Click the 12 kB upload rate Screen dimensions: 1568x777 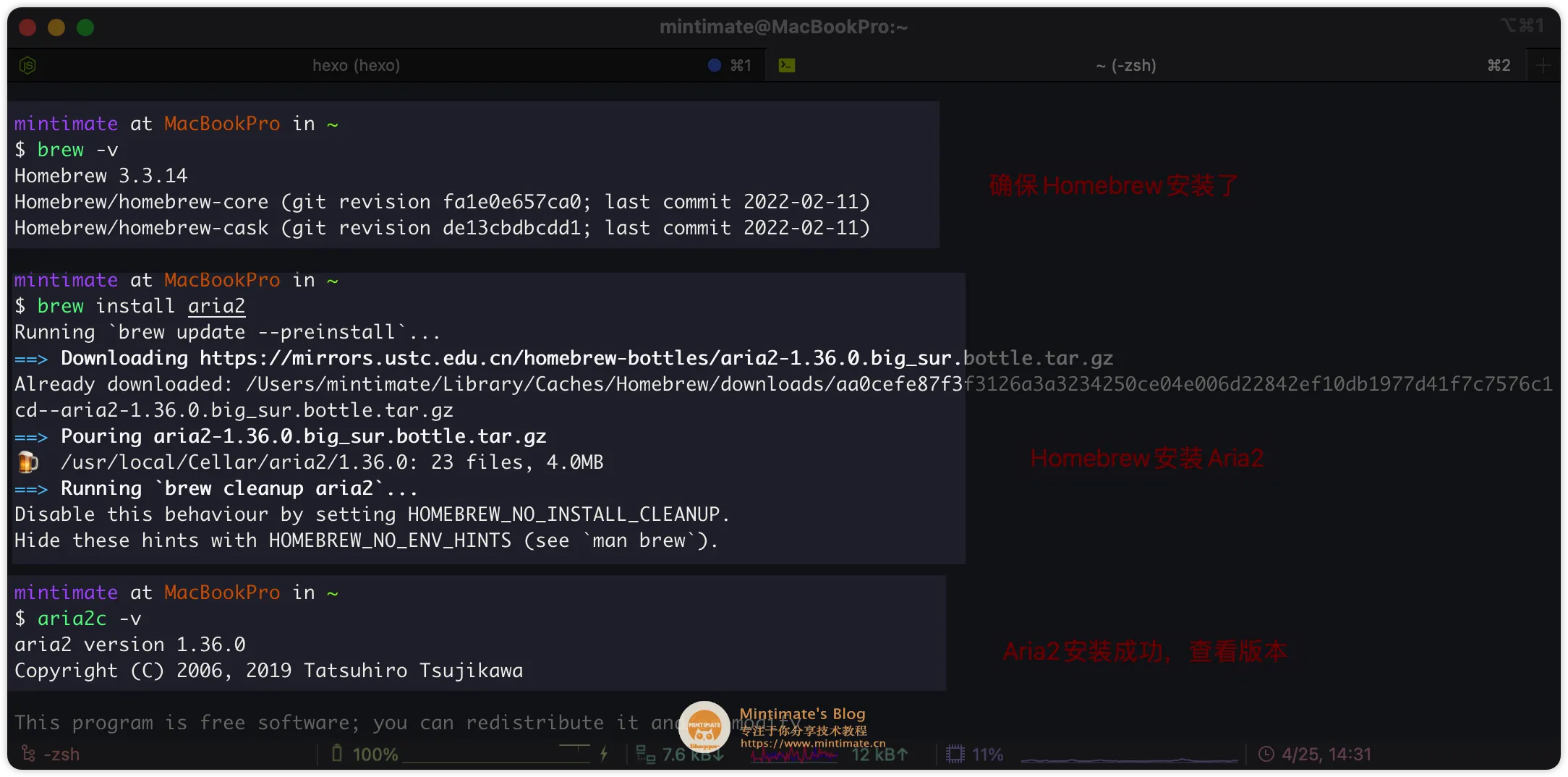(x=879, y=755)
